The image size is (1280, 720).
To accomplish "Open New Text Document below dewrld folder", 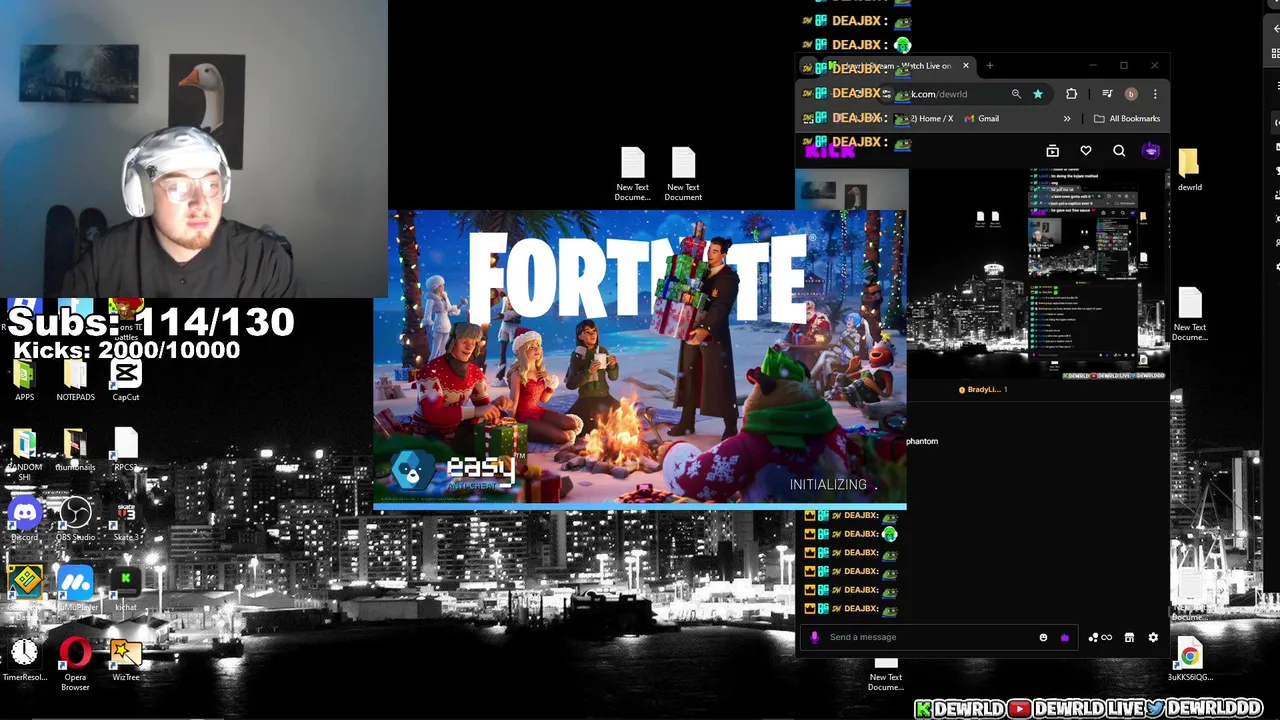I will 1189,315.
